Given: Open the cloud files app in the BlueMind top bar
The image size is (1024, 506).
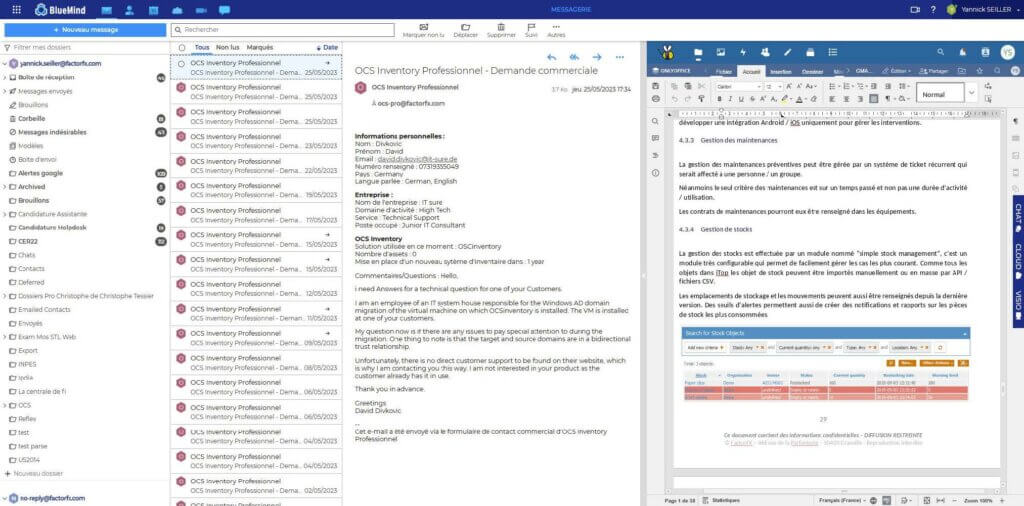Looking at the screenshot, I should point(177,10).
